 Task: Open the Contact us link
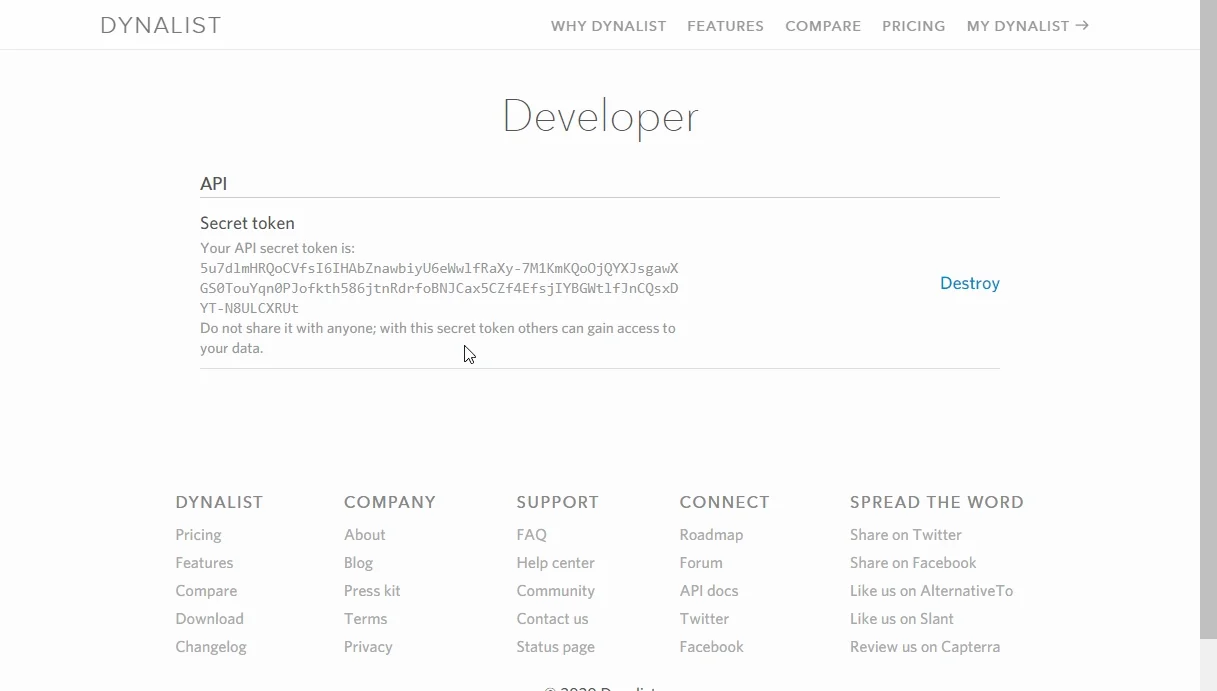(x=552, y=619)
